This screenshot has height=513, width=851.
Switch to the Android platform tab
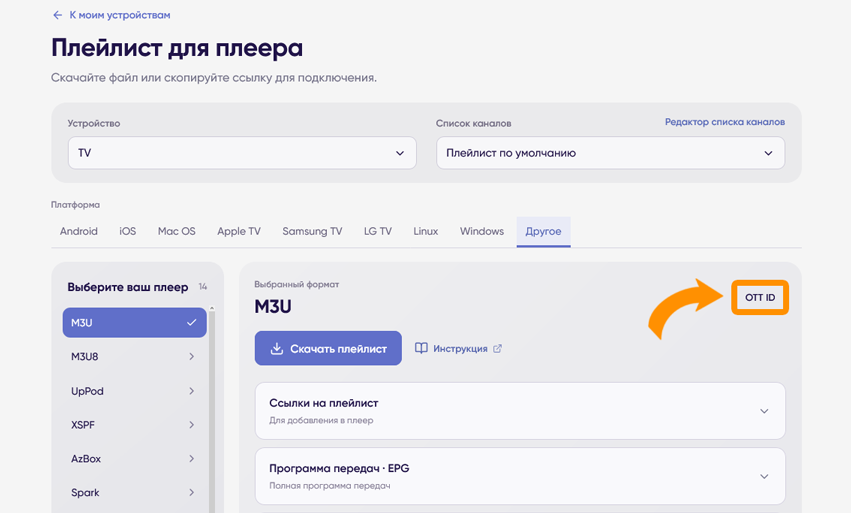pyautogui.click(x=79, y=231)
